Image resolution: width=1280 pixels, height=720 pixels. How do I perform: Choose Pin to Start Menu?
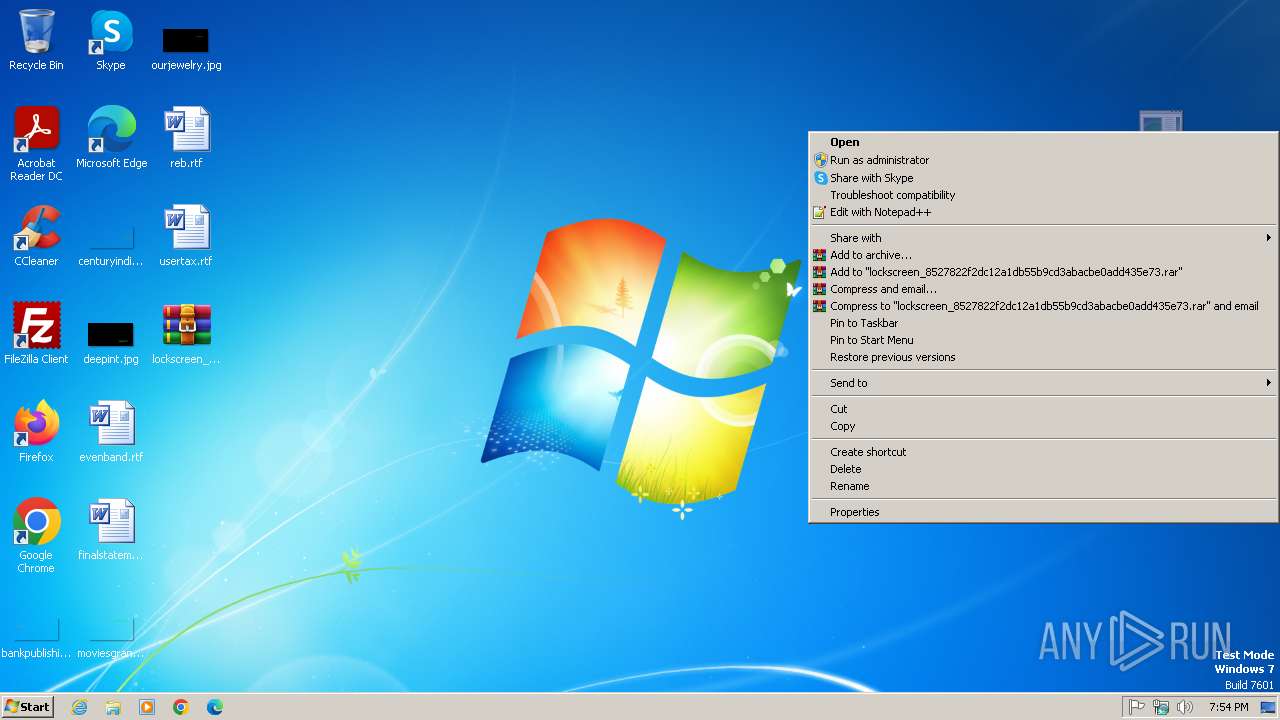point(1043,340)
